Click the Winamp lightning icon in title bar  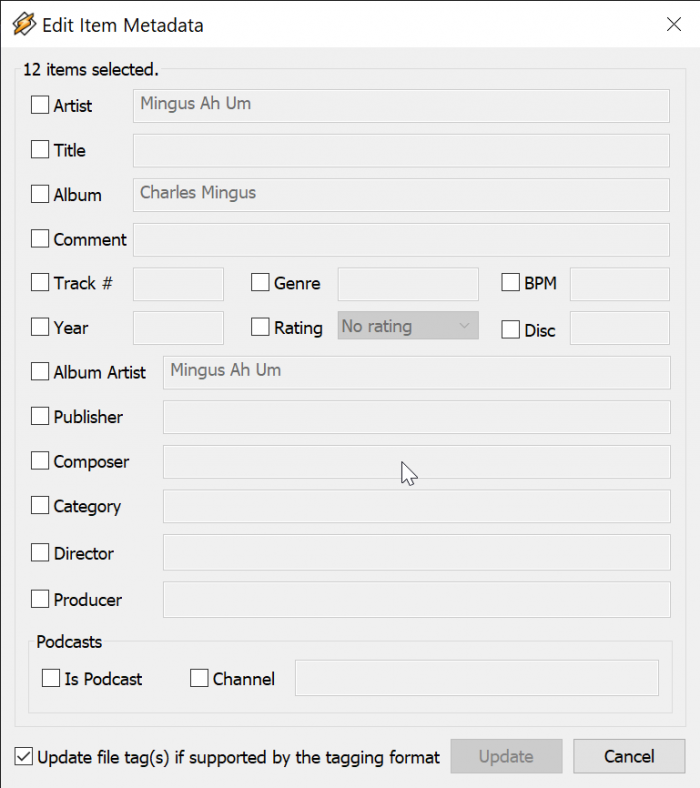pyautogui.click(x=23, y=24)
